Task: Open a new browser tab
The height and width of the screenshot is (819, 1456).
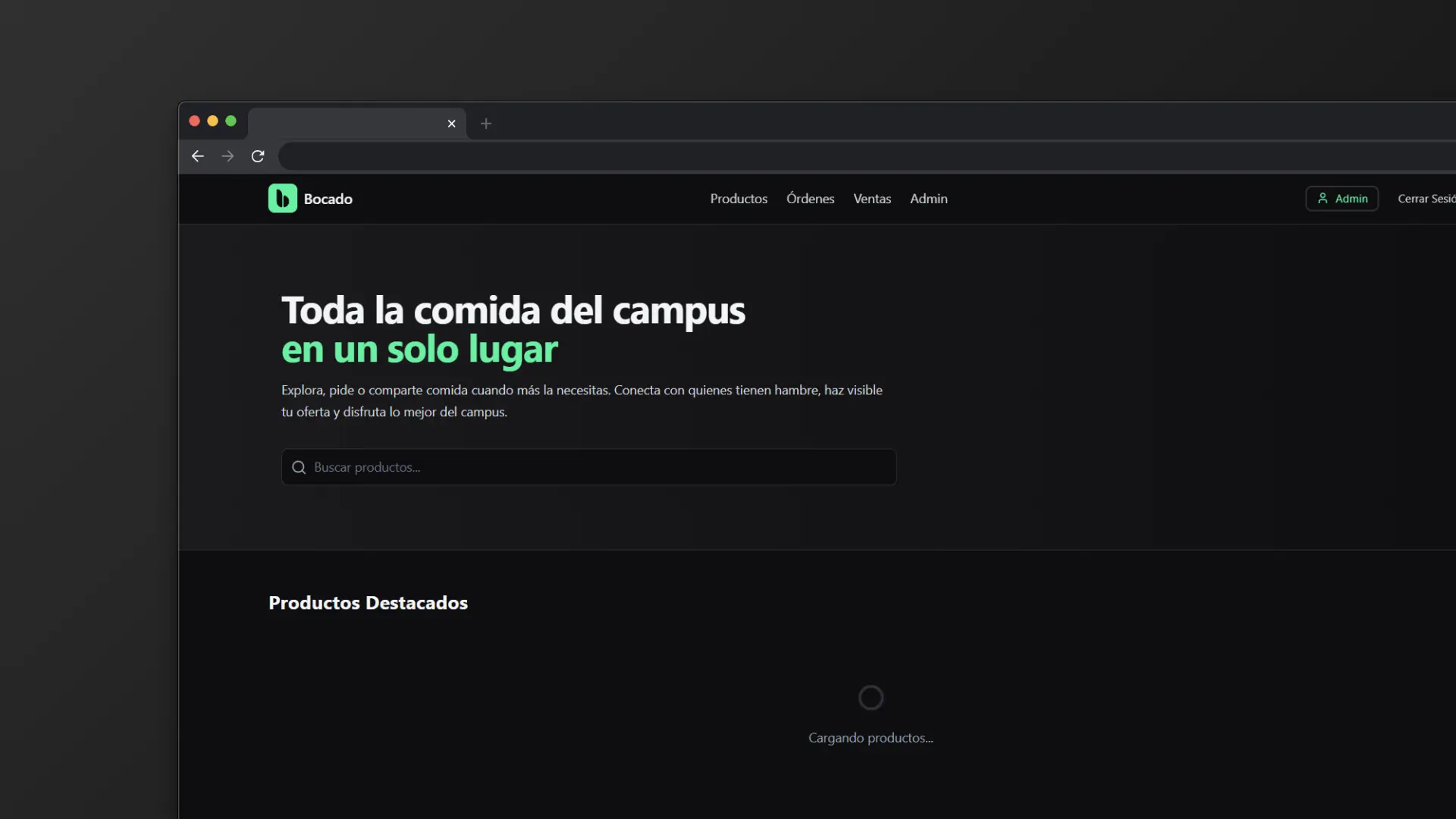Action: [486, 124]
